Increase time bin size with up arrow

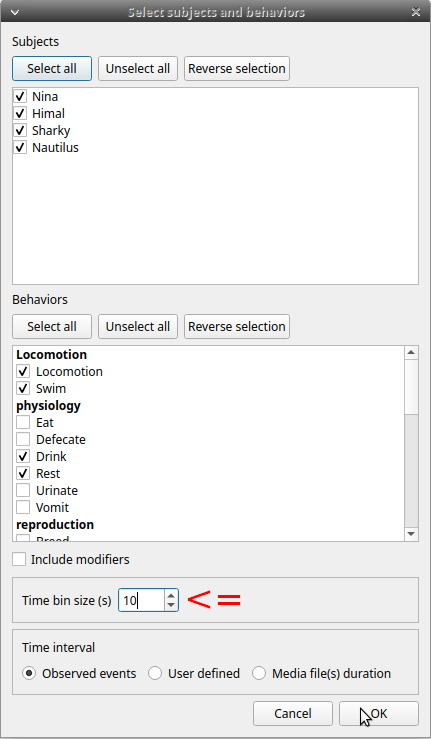(171, 595)
